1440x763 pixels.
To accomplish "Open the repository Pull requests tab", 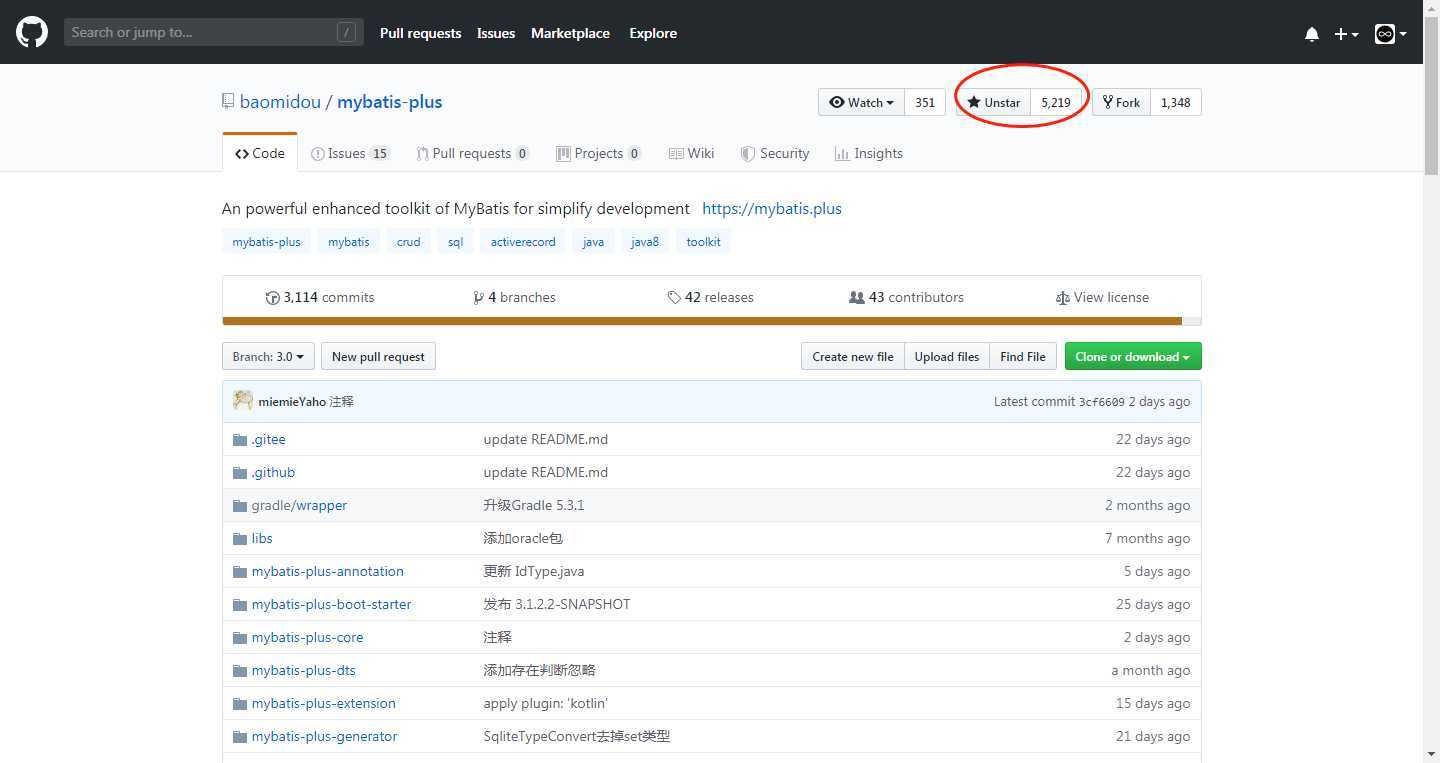I will pyautogui.click(x=473, y=153).
